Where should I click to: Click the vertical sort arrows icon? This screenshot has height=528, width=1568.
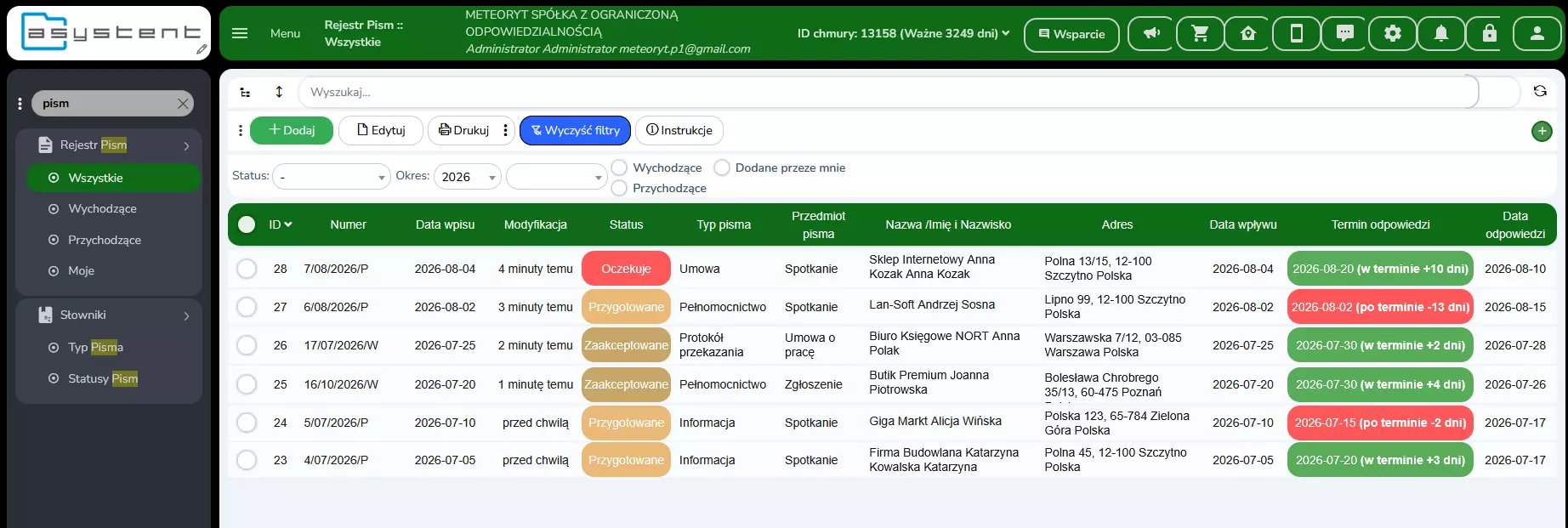[279, 92]
